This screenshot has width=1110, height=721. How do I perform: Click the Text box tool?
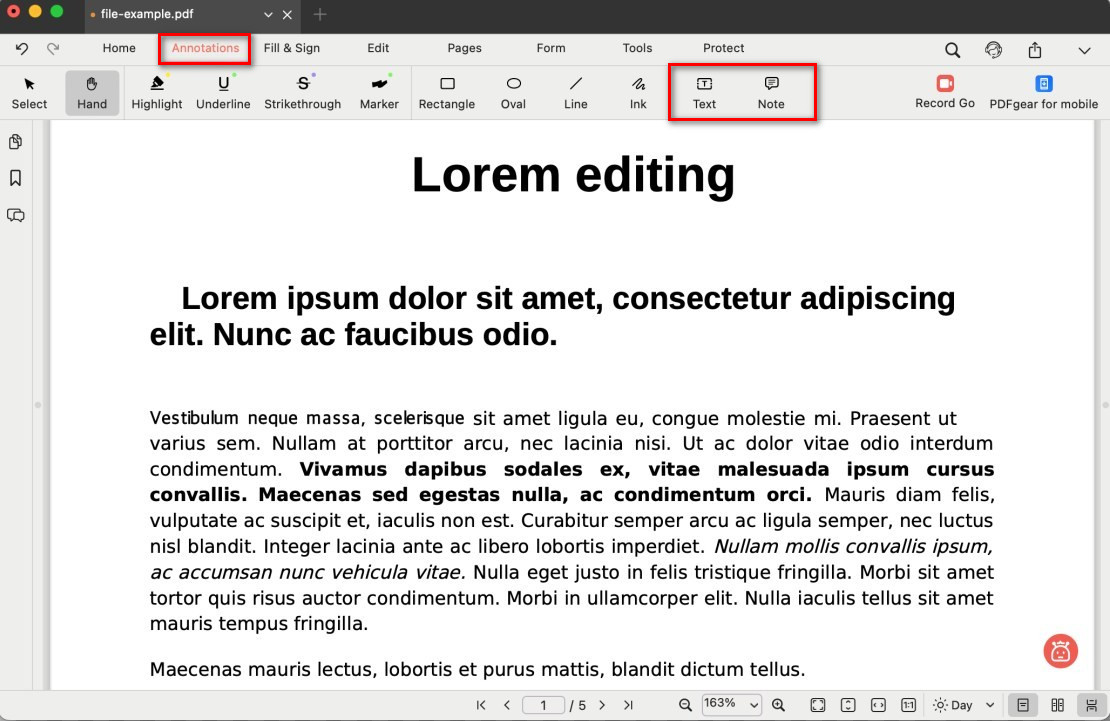pos(704,92)
